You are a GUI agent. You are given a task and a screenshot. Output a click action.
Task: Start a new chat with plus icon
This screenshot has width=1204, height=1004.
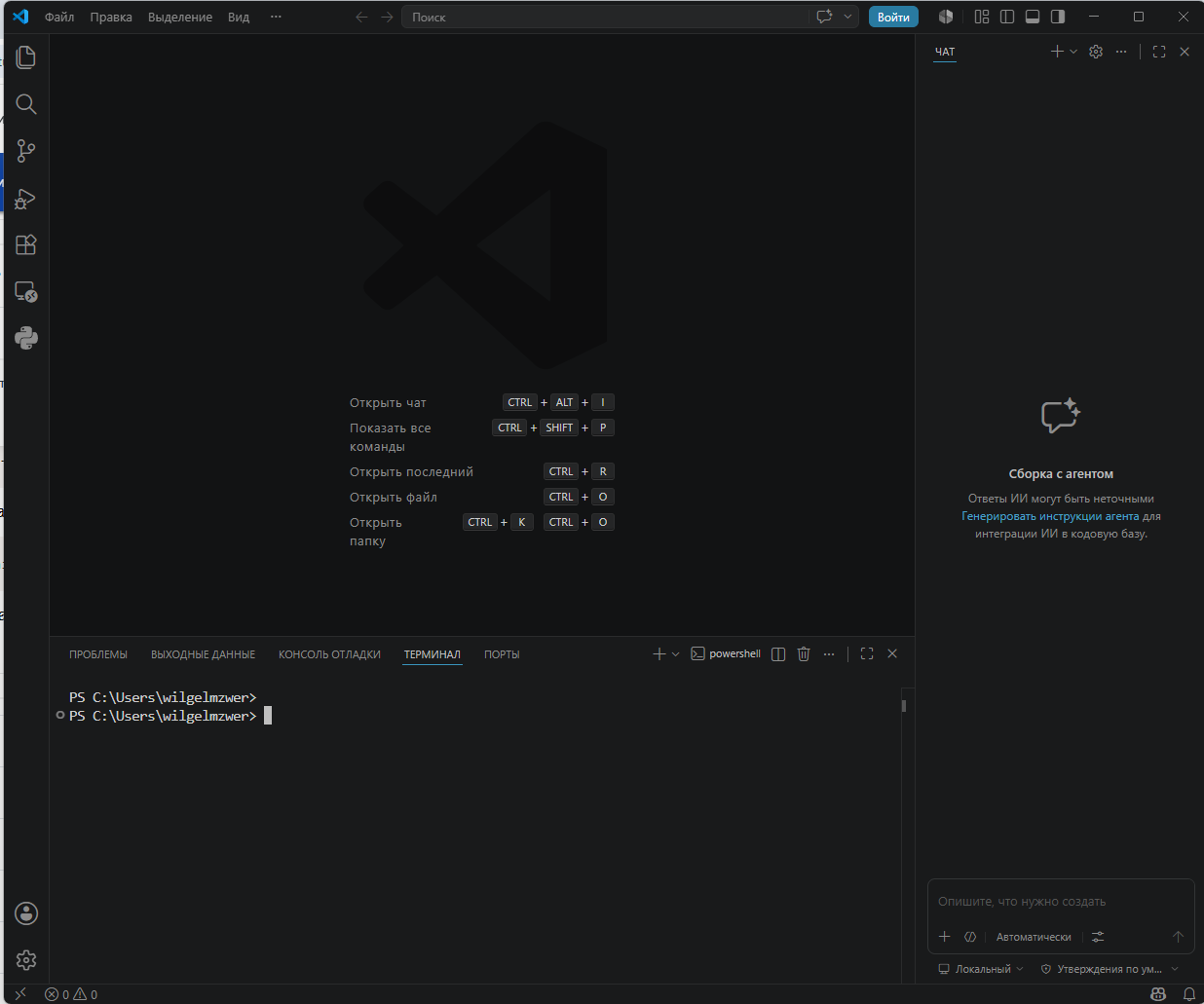point(1057,52)
